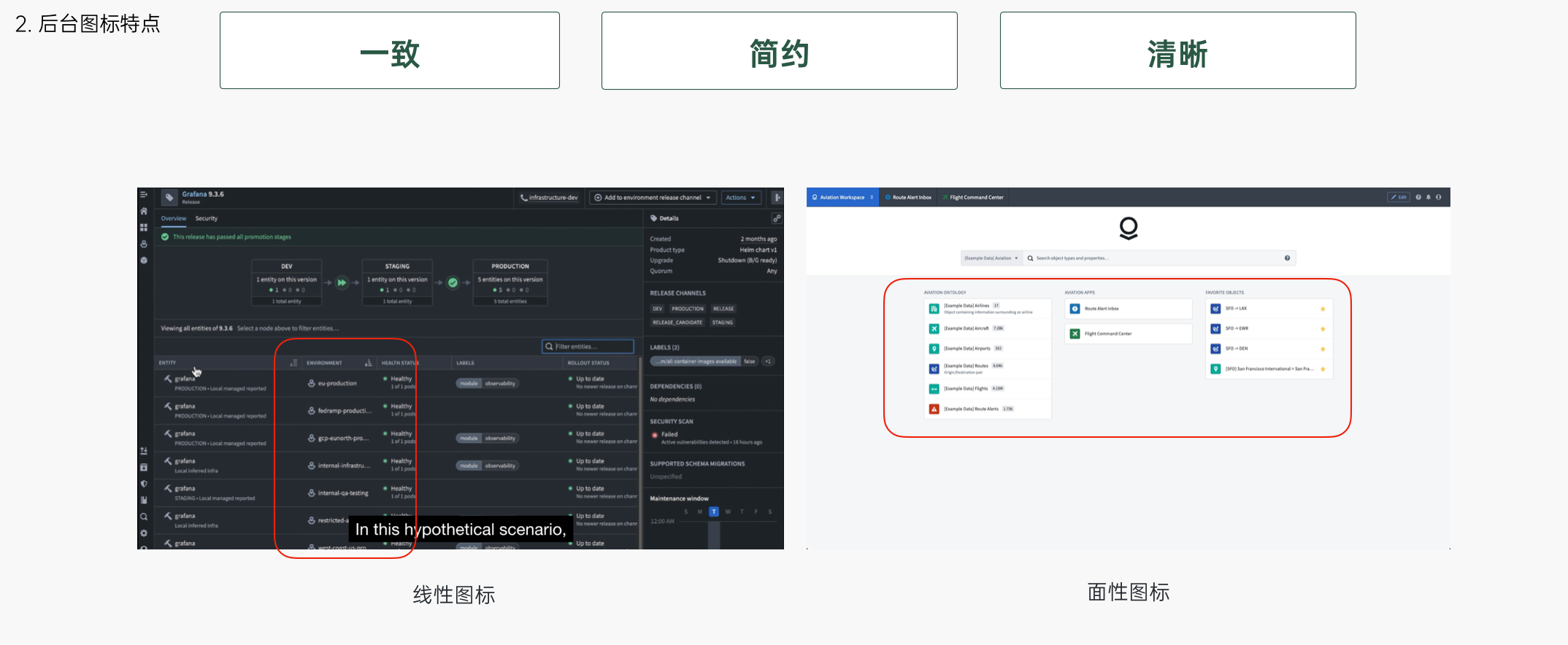Viewport: 1568px width, 645px height.
Task: Click the Aircraft plane icon
Action: [934, 329]
